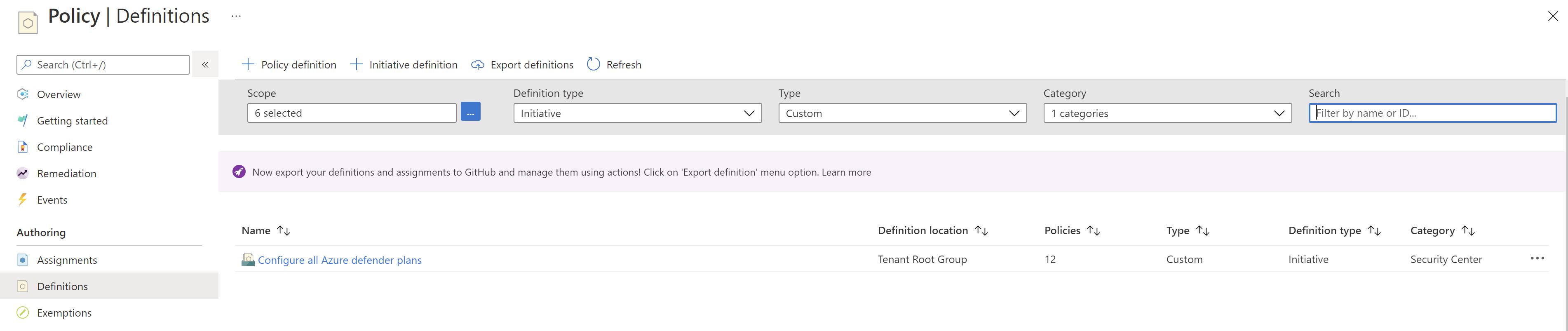This screenshot has height=331, width=1568.
Task: Click the Policies count 12 cell
Action: point(1050,259)
